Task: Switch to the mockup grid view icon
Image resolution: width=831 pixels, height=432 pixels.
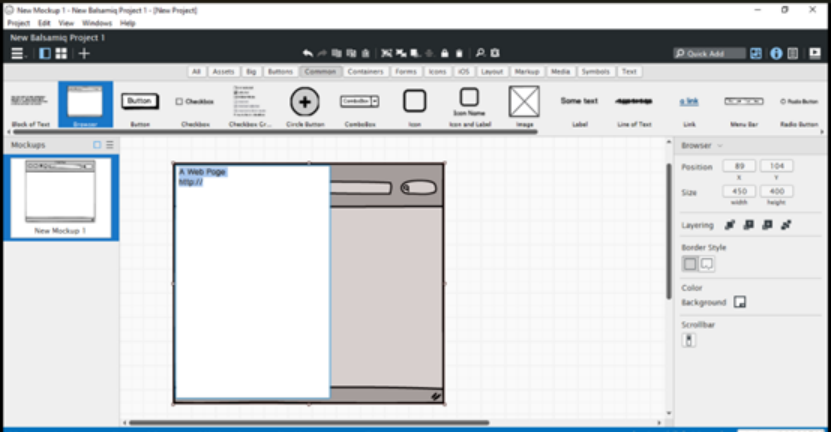Action: coord(61,54)
